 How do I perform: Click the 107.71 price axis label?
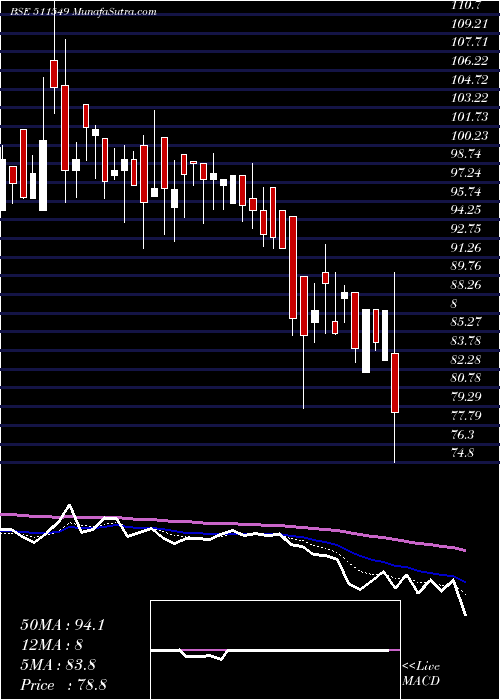tap(467, 42)
